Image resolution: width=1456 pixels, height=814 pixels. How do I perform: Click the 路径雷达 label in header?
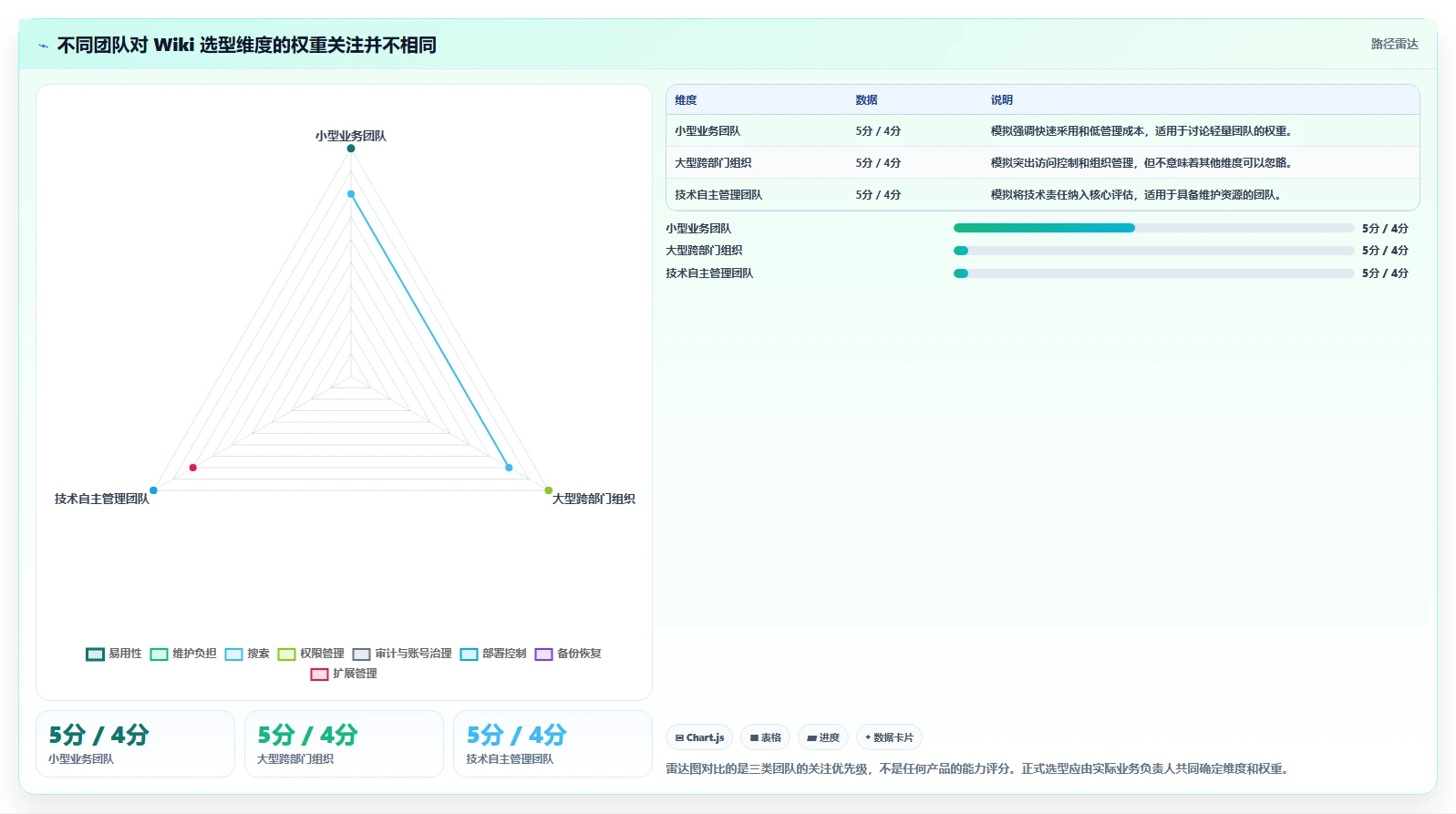click(x=1394, y=44)
